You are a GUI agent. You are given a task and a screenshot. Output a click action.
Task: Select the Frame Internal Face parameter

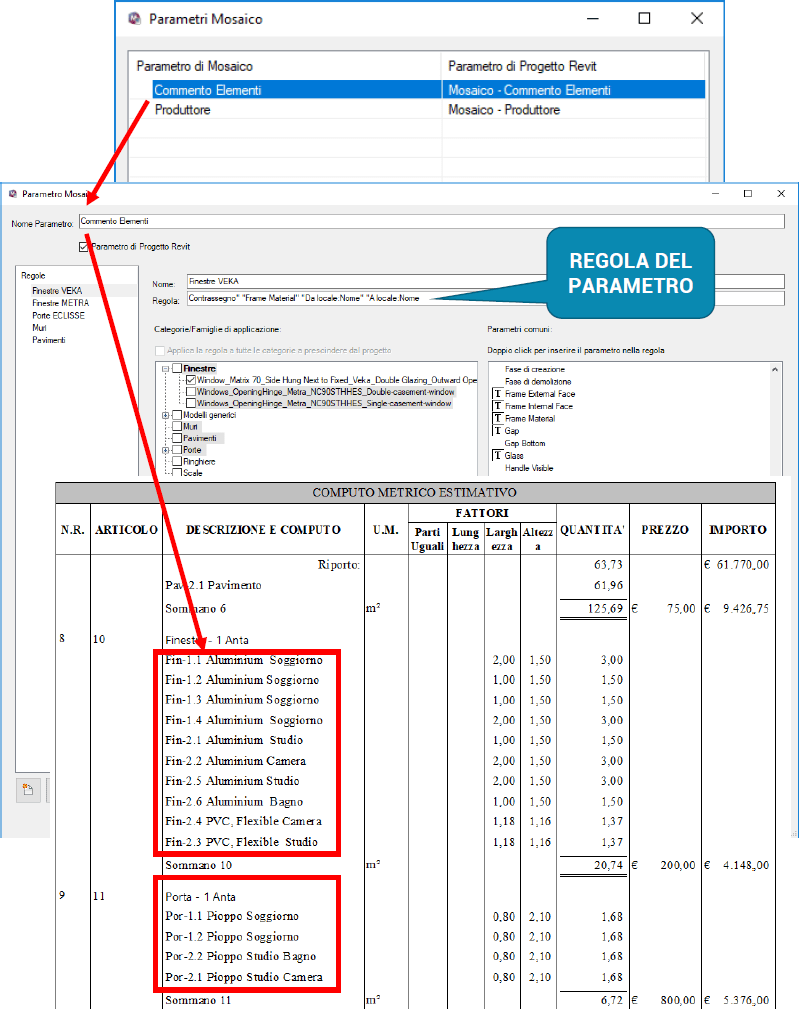click(x=539, y=406)
